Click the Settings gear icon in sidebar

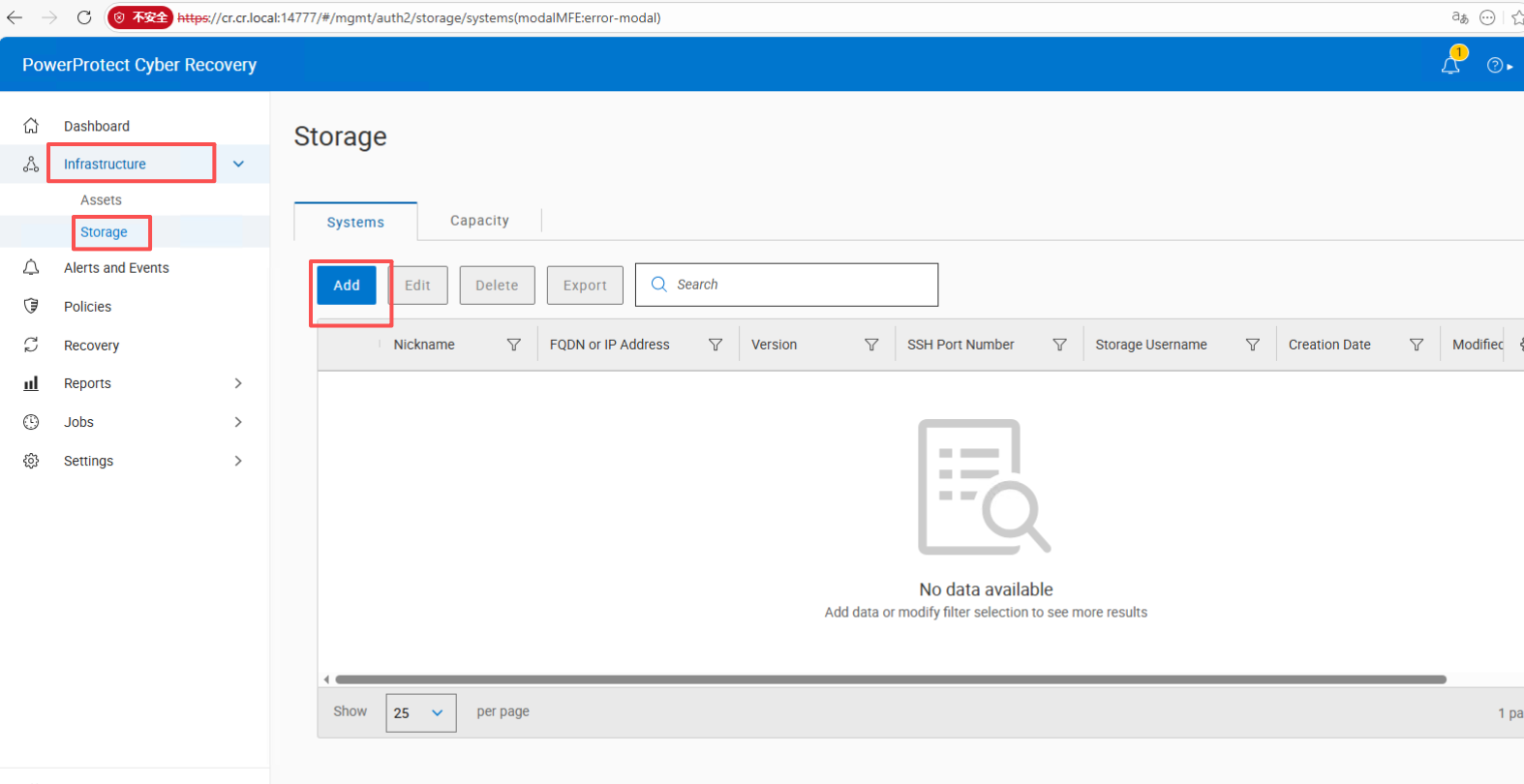[x=31, y=461]
